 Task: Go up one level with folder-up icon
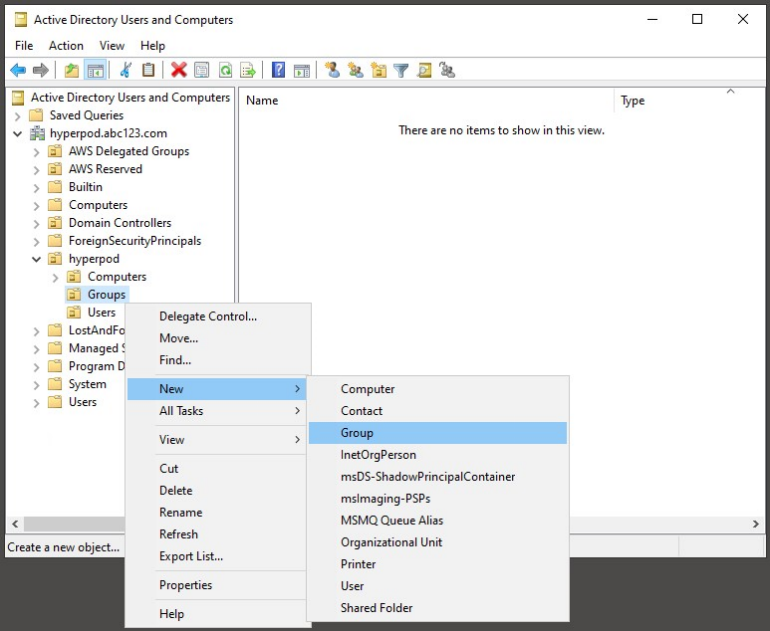[x=72, y=70]
